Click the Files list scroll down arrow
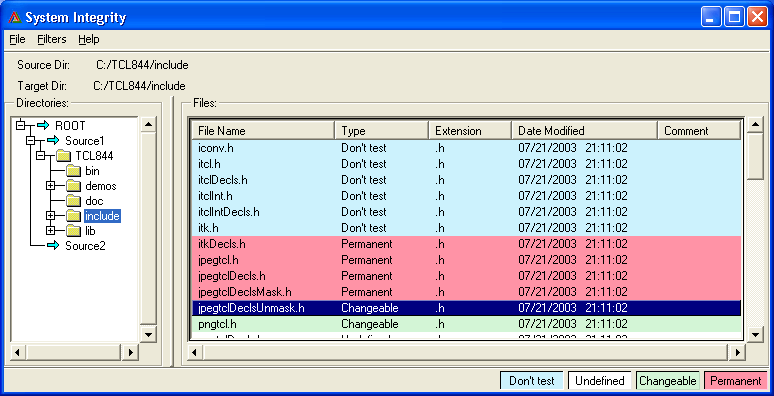 [755, 334]
